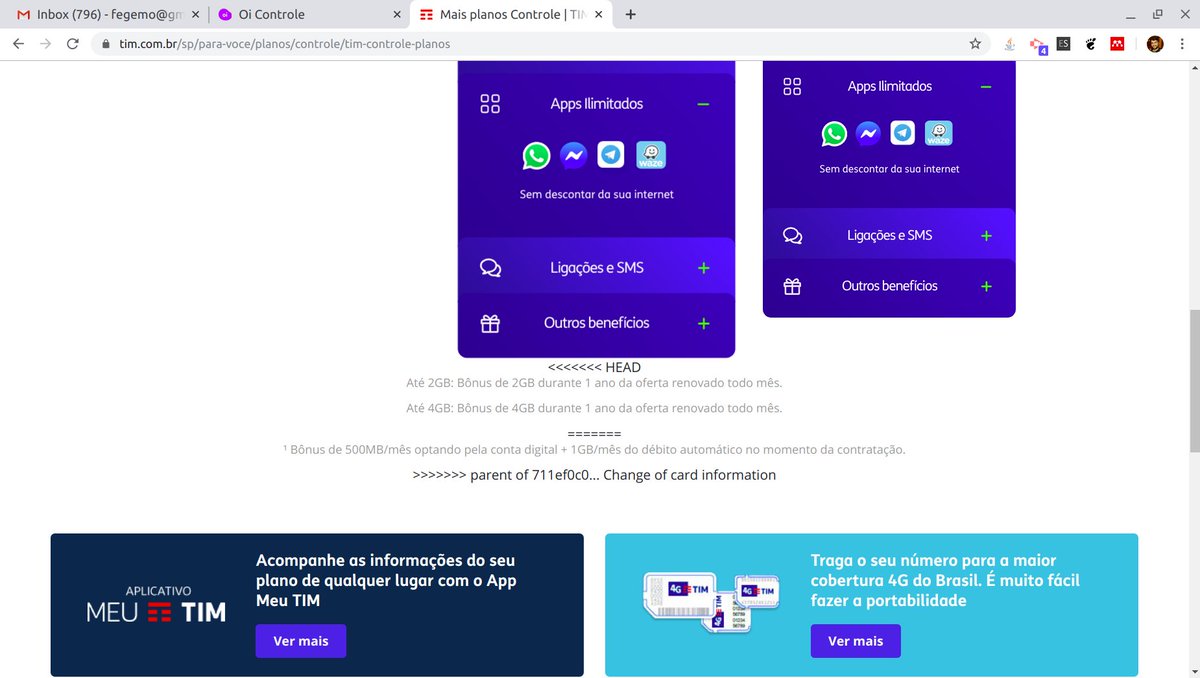Click 'Acompanhe as informações do seu plano' heading

(x=386, y=580)
